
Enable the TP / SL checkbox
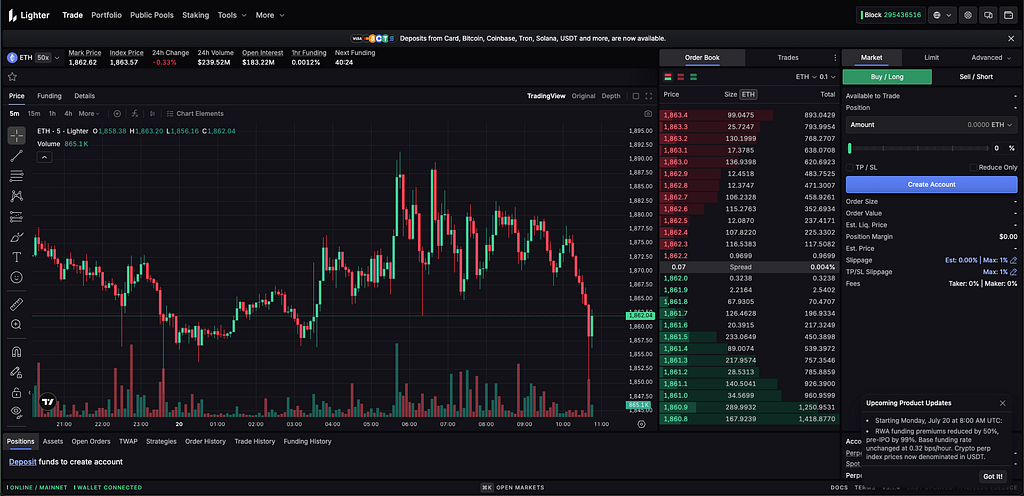(x=850, y=167)
